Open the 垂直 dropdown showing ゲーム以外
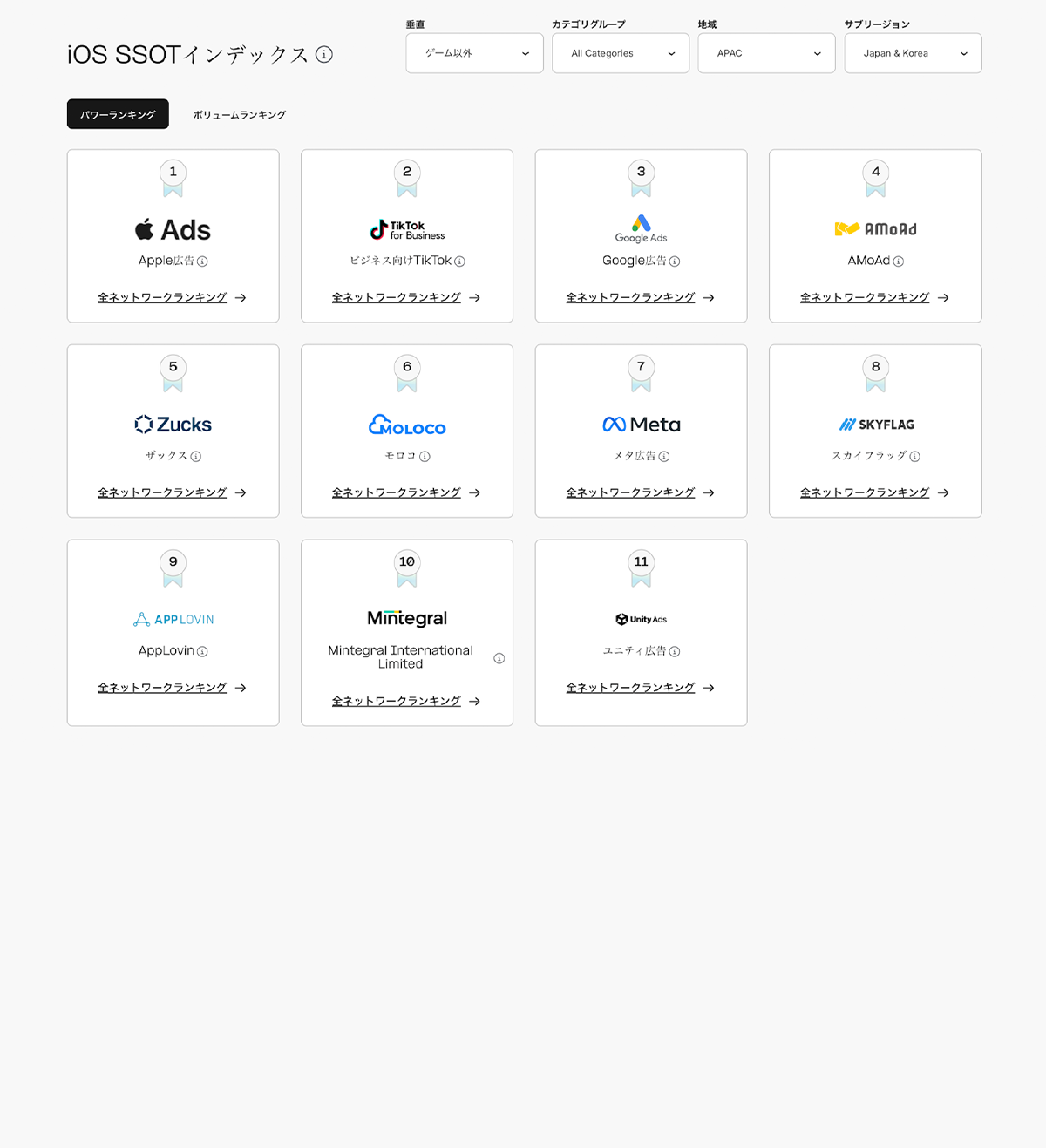 pos(474,53)
